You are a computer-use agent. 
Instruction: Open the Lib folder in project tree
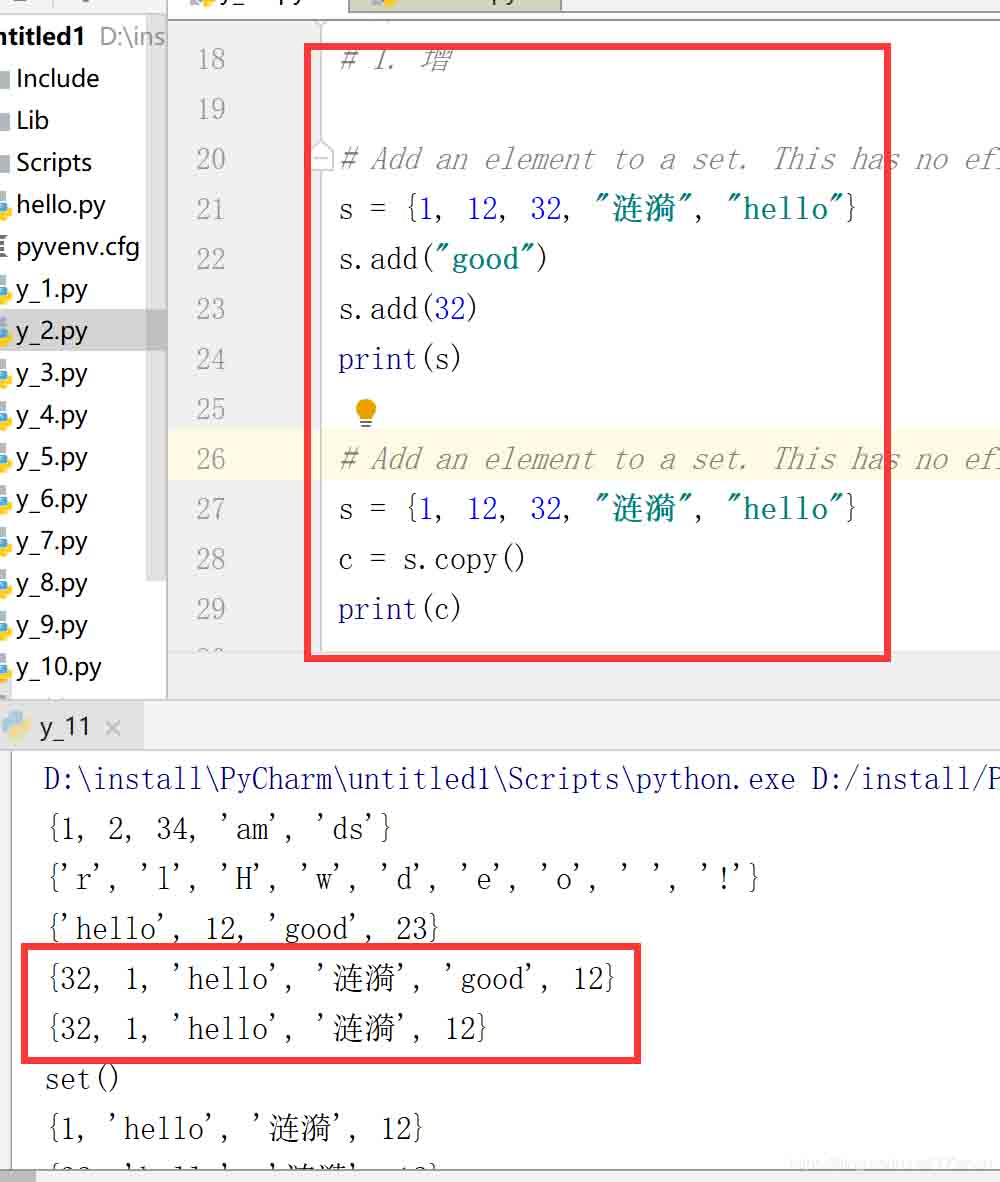tap(32, 121)
